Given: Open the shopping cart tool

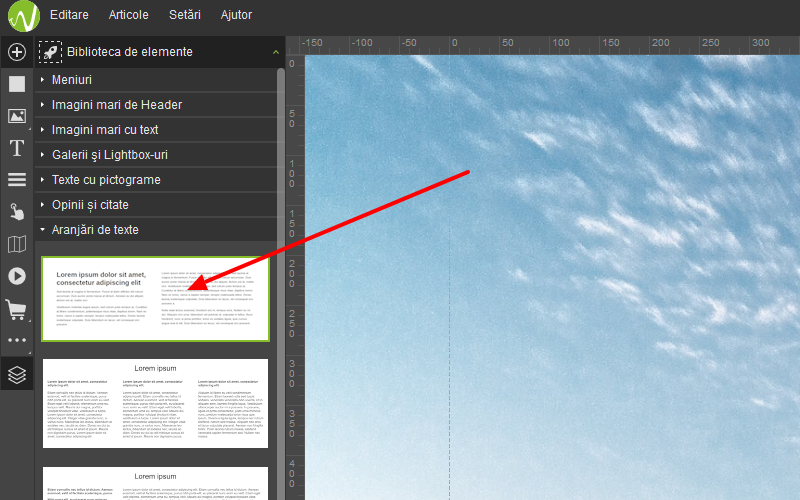Looking at the screenshot, I should (x=16, y=309).
